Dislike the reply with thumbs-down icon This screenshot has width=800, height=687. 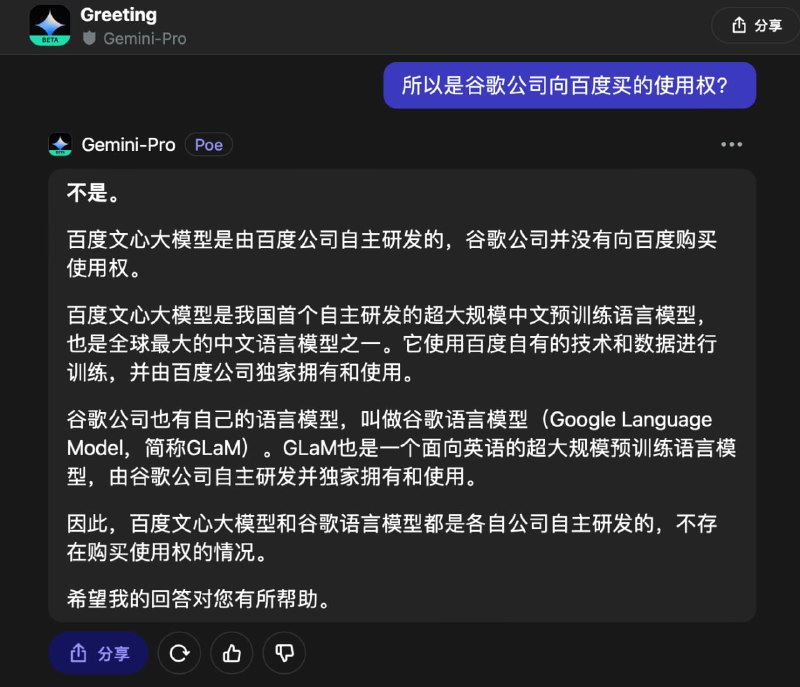click(x=284, y=653)
